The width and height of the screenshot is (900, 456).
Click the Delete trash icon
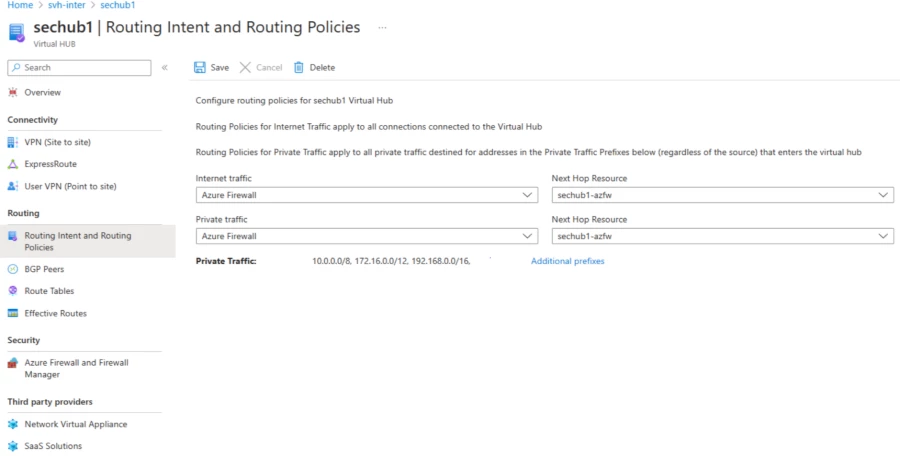pos(298,67)
